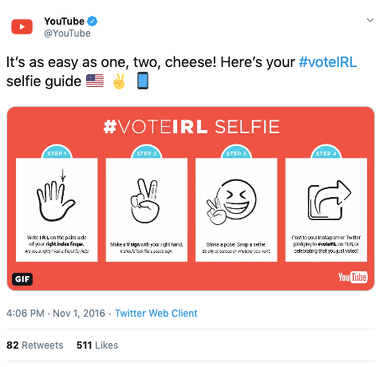View the 511 Likes list
The height and width of the screenshot is (367, 379).
point(97,345)
